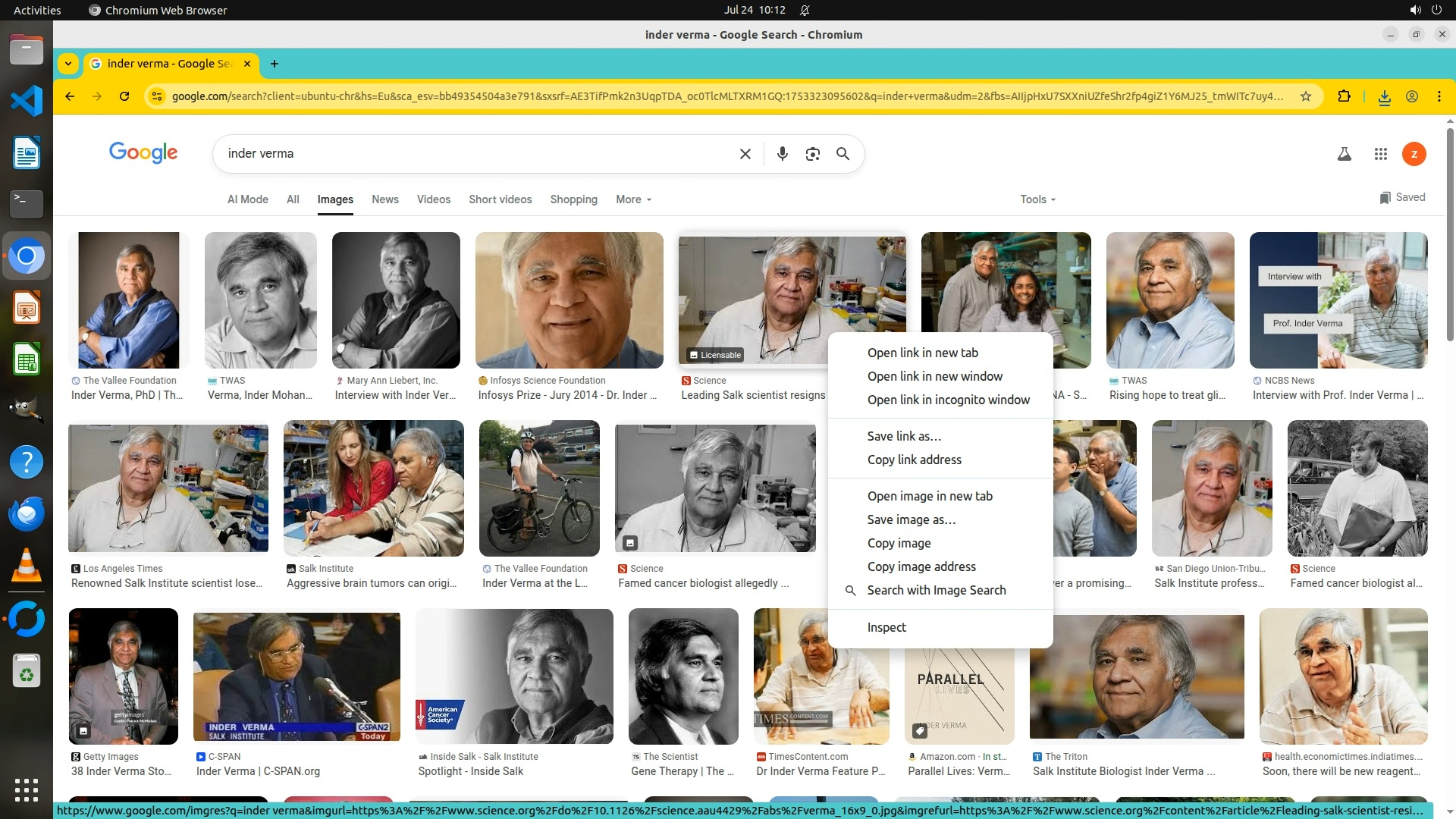The width and height of the screenshot is (1456, 819).
Task: Open Visual Studio Code from dock
Action: tap(27, 101)
